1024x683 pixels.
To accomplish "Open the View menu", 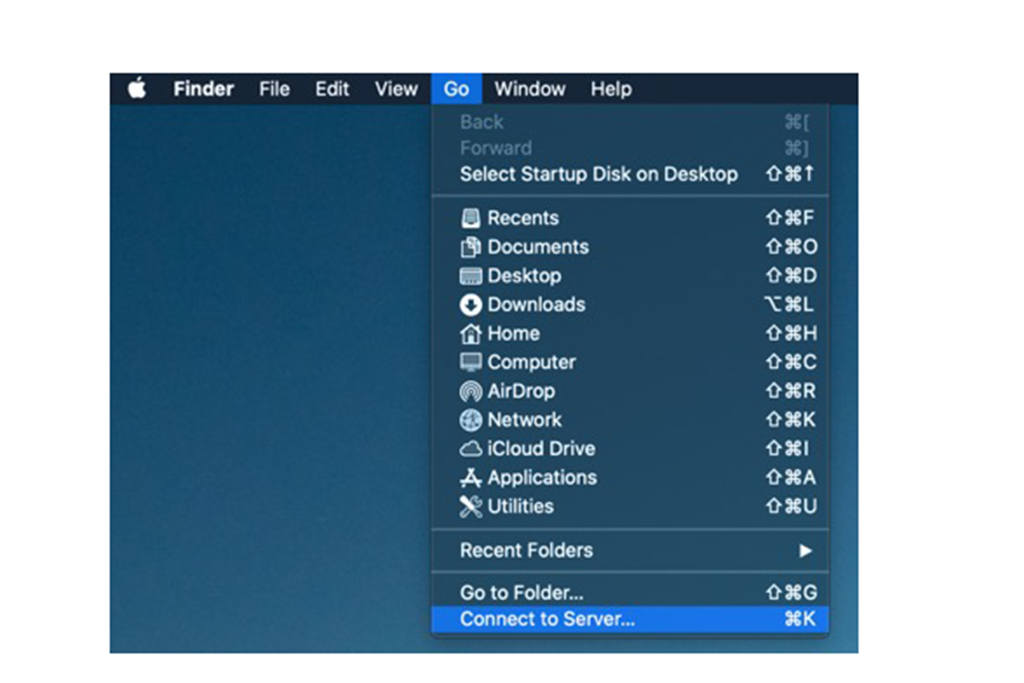I will pyautogui.click(x=396, y=89).
